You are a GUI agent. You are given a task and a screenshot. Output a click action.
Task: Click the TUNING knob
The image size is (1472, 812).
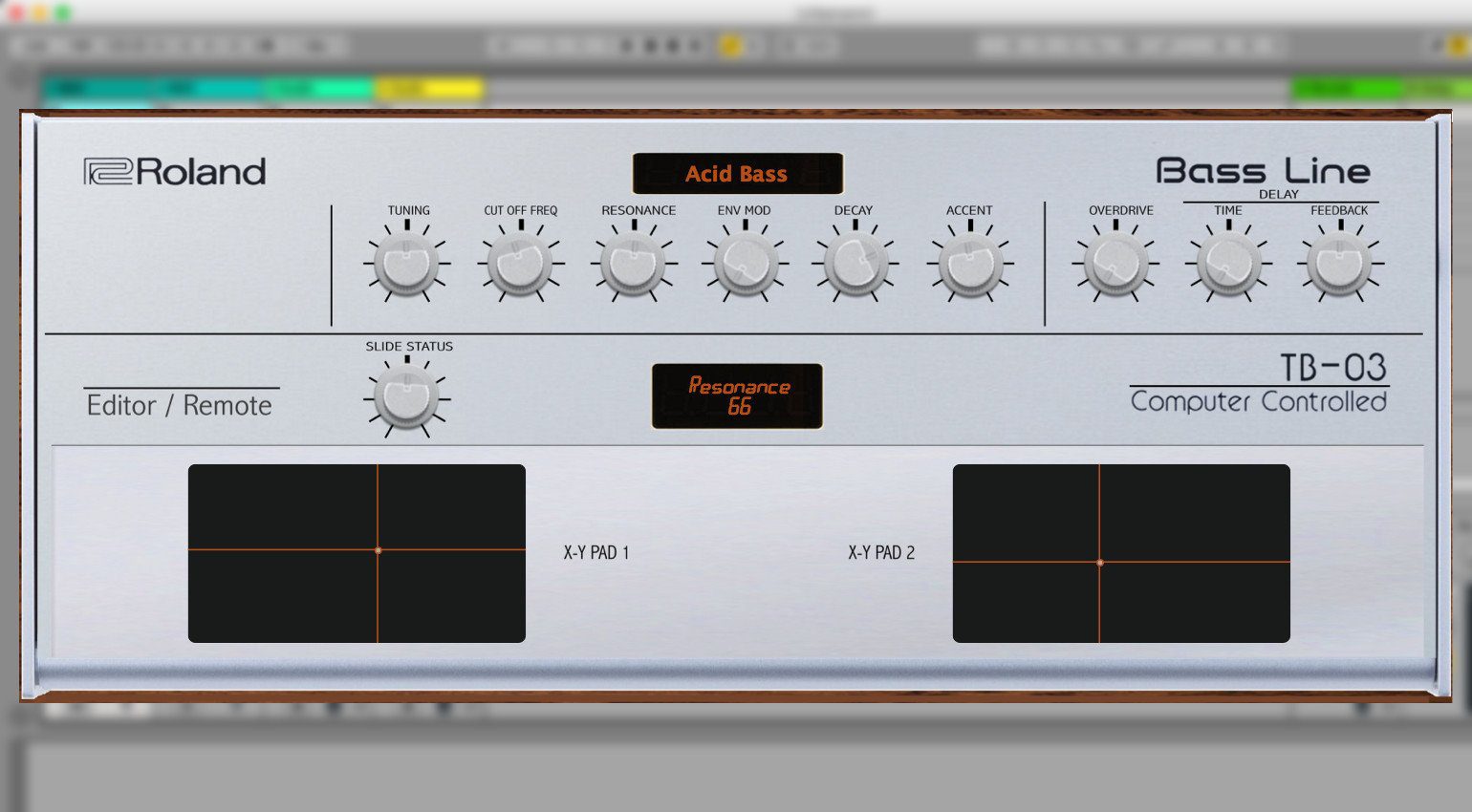tap(407, 263)
